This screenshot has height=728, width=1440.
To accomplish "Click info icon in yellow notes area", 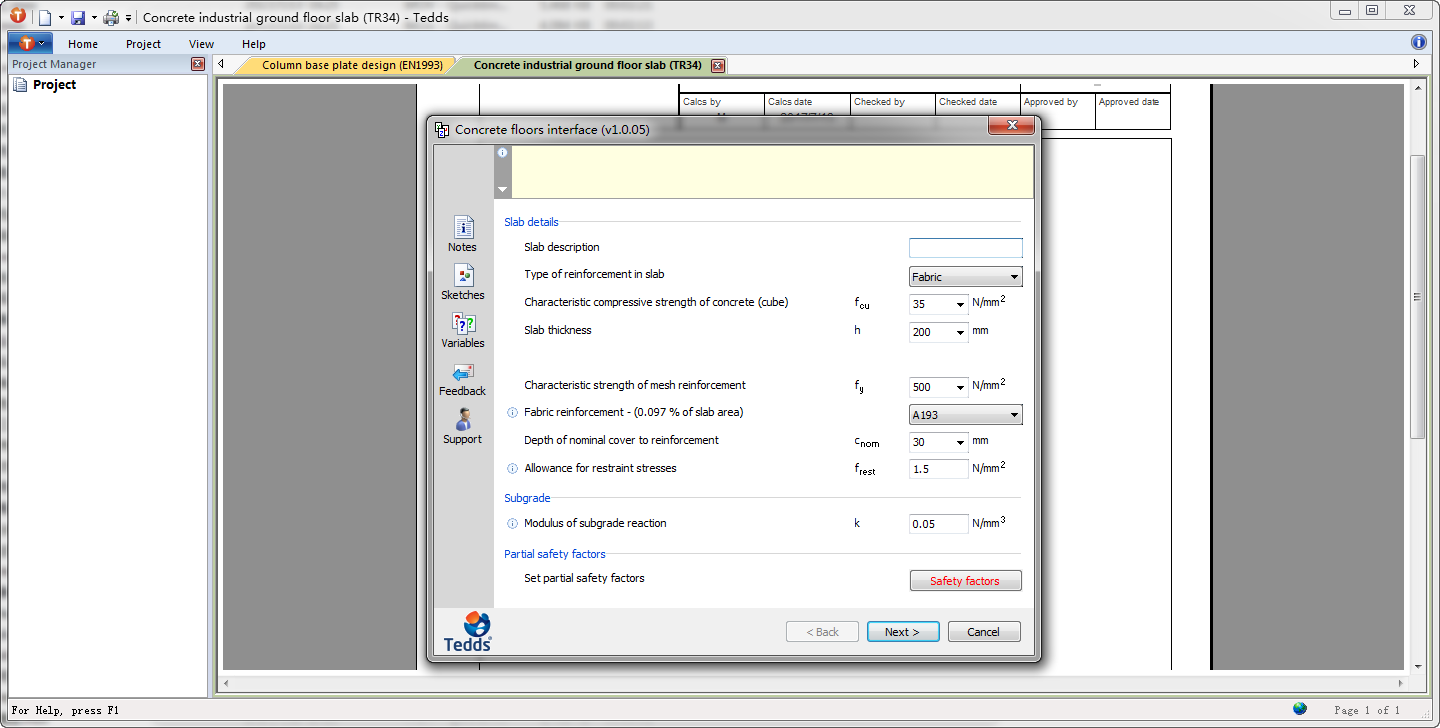I will point(502,153).
